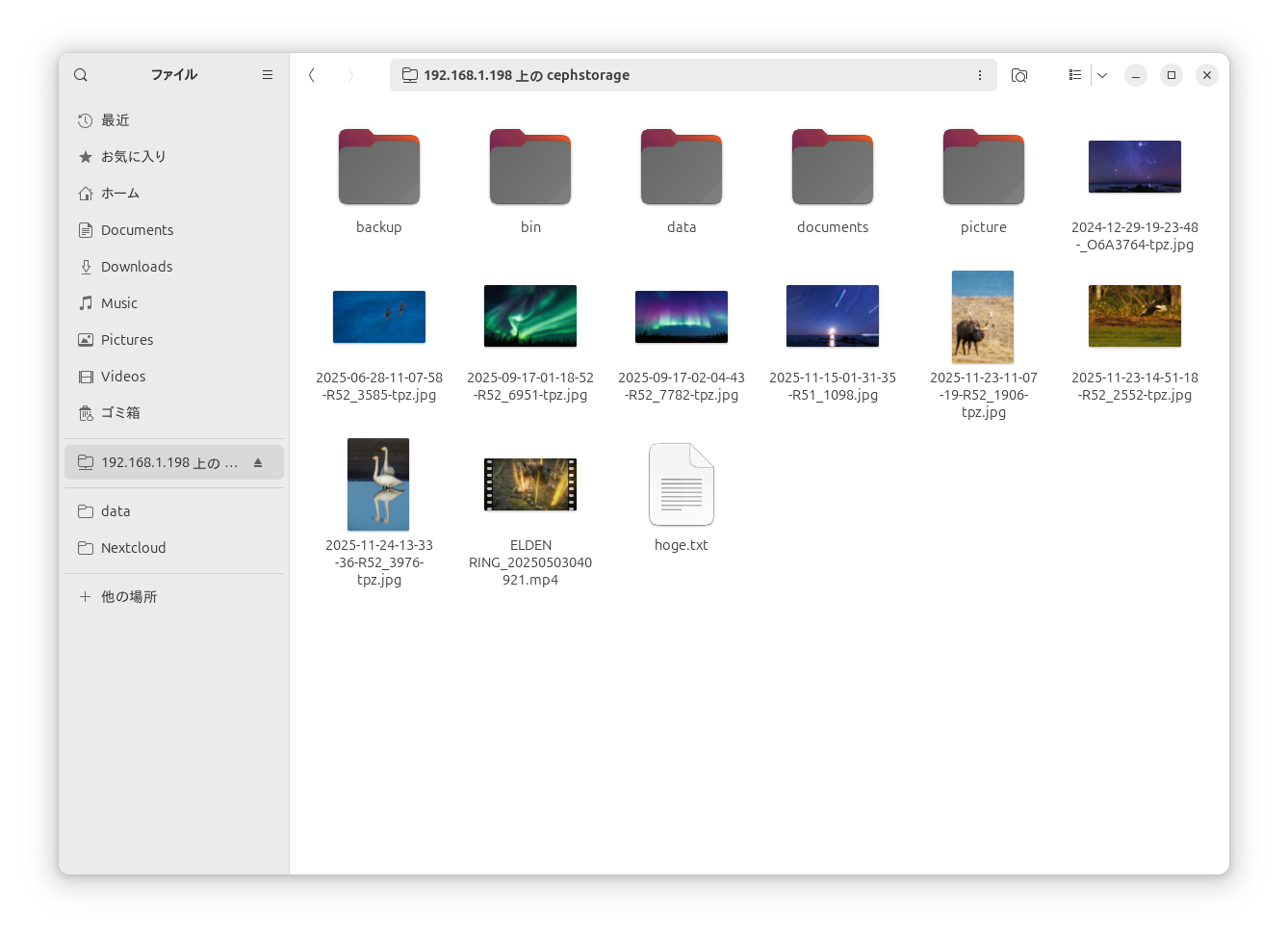Open path bar three-dot menu
The width and height of the screenshot is (1288, 939).
[980, 75]
